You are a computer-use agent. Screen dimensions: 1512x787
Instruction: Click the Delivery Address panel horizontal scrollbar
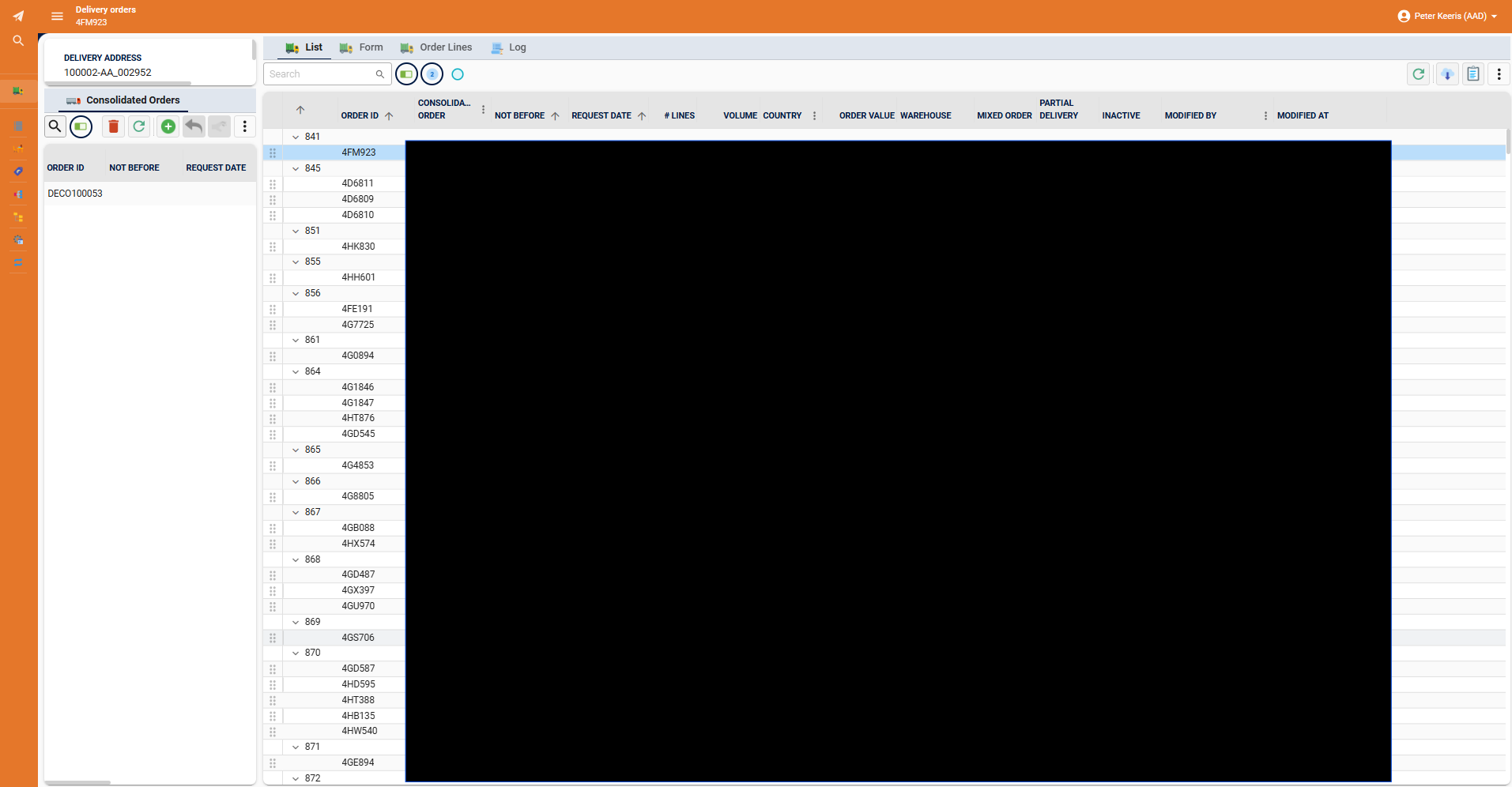point(119,83)
